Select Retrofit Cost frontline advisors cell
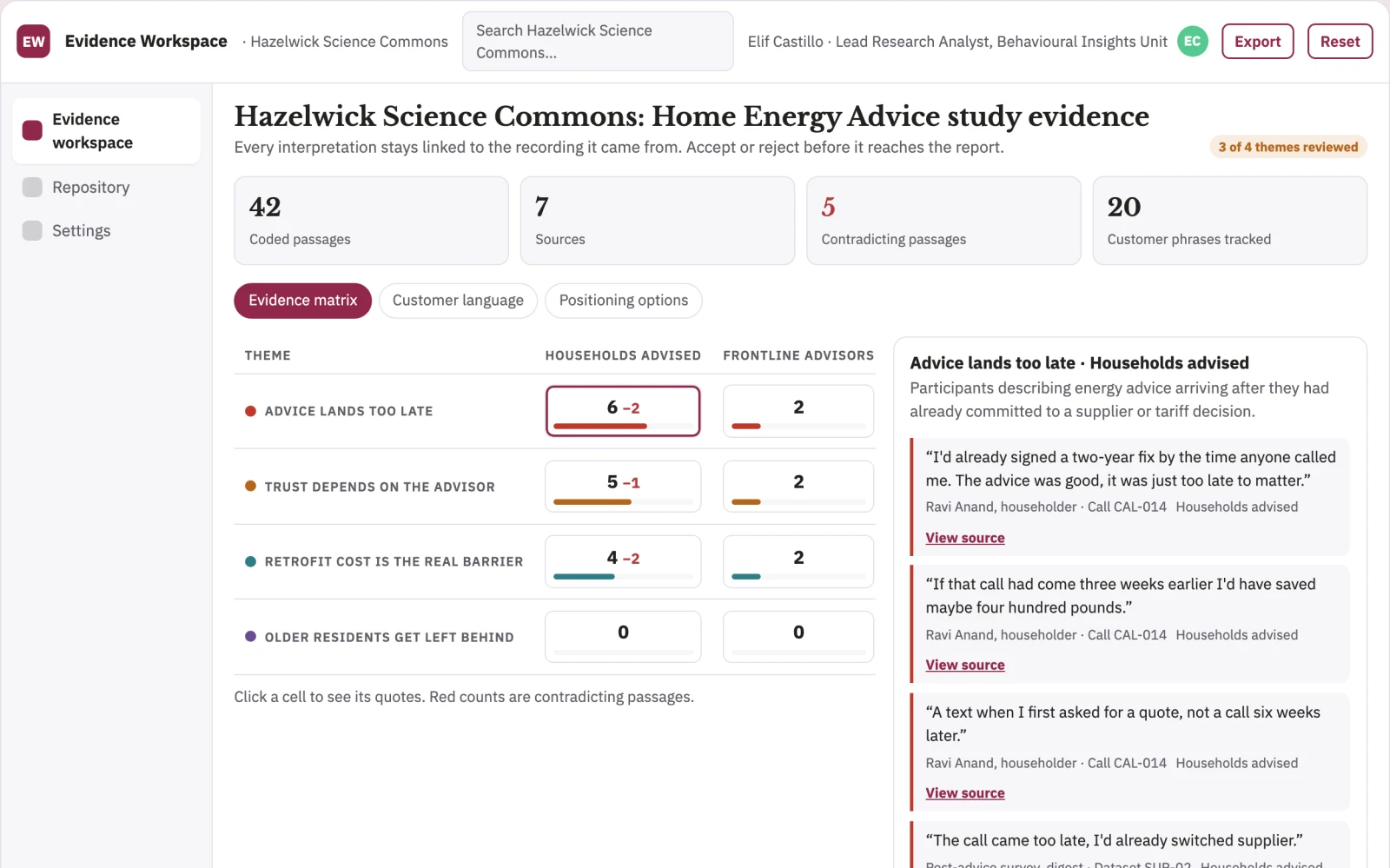Viewport: 1390px width, 868px height. pyautogui.click(x=798, y=561)
